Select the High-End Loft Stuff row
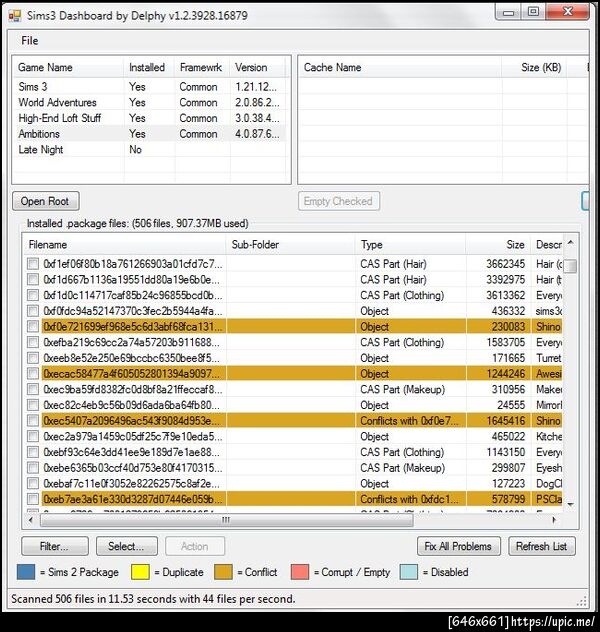The image size is (600, 632). coord(150,118)
